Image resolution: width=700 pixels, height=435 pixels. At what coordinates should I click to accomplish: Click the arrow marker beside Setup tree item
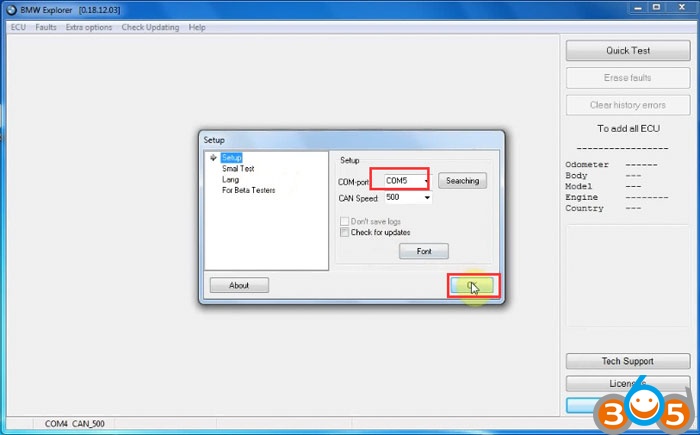[213, 158]
